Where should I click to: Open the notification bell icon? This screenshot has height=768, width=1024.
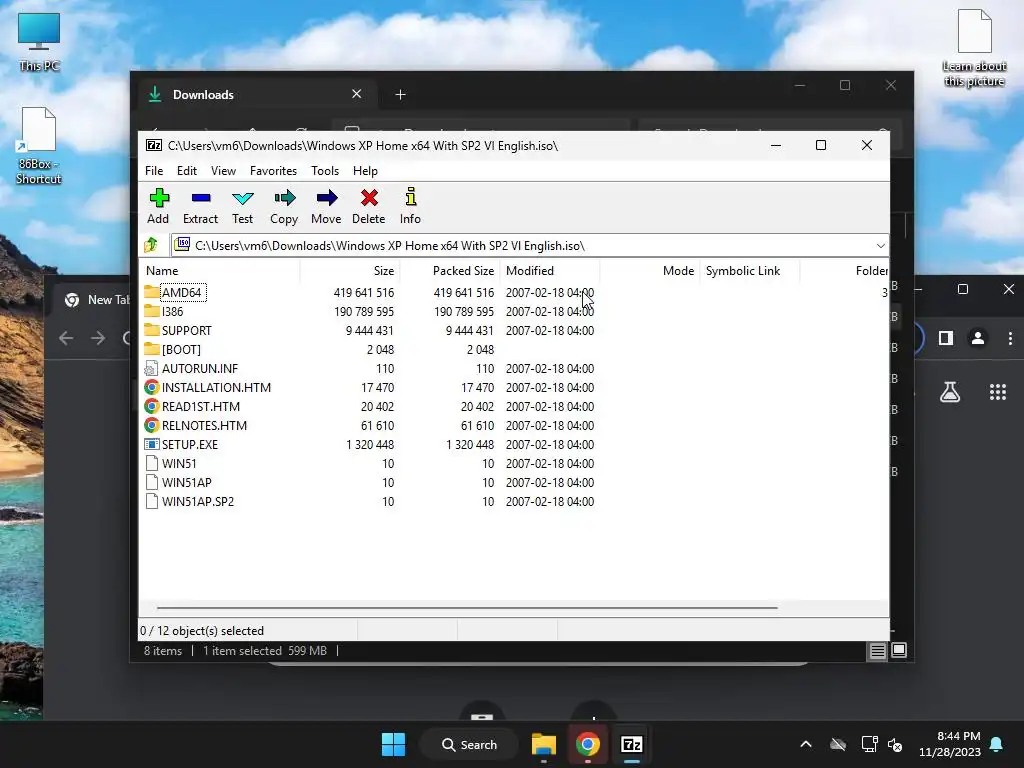click(997, 744)
